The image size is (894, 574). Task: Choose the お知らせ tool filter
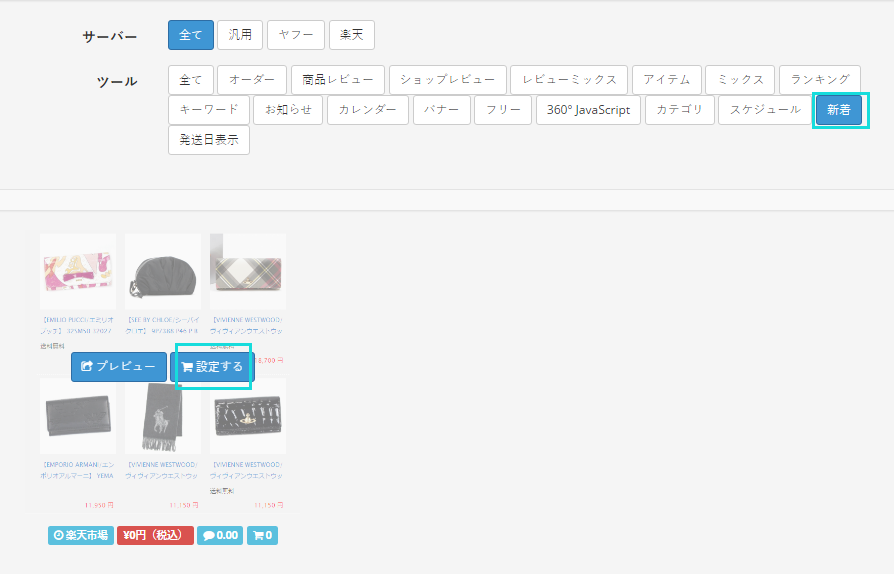(x=288, y=110)
